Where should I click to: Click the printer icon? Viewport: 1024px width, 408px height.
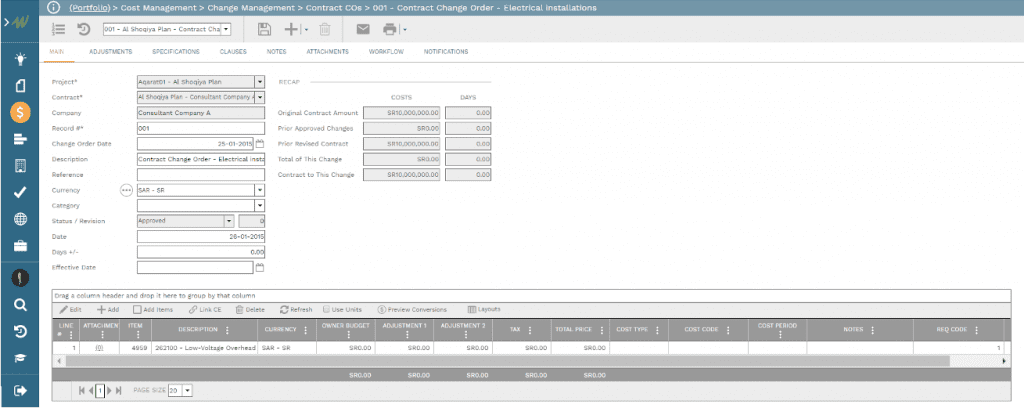tap(390, 29)
